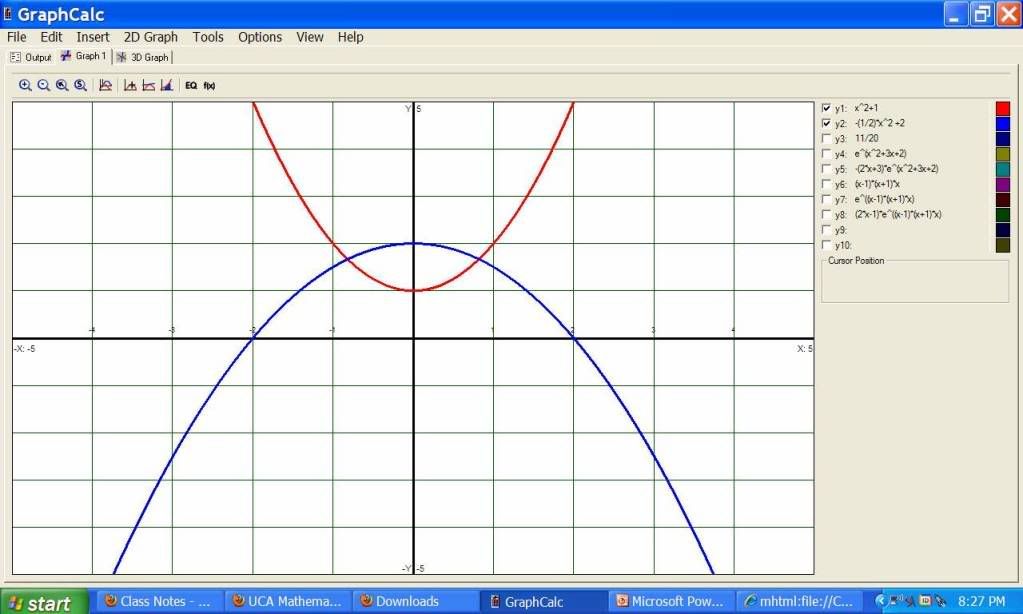Image resolution: width=1023 pixels, height=614 pixels.
Task: Click the y6 equation text (x-1)*(x+1)*x
Action: pos(877,184)
